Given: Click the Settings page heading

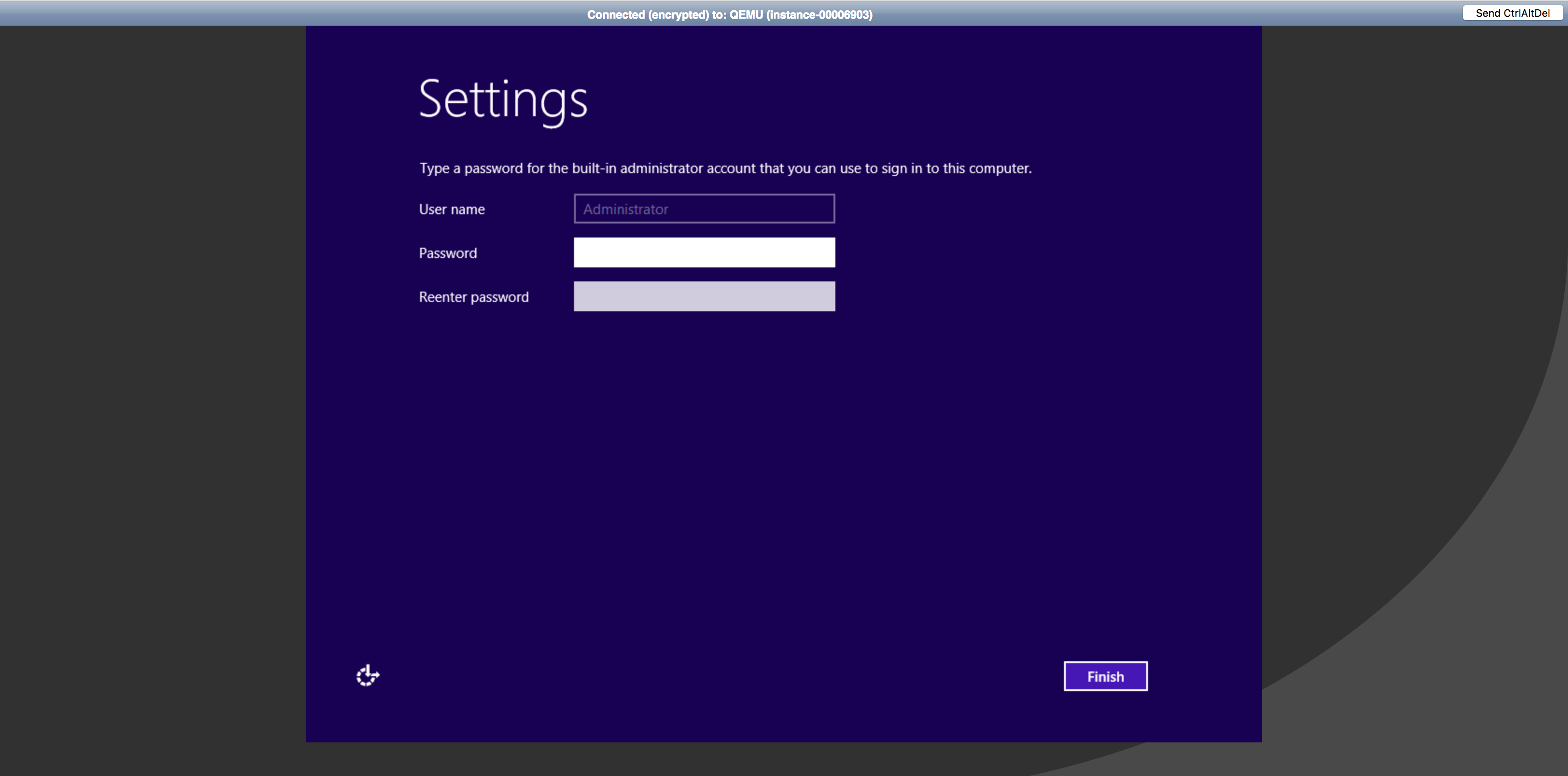Looking at the screenshot, I should (x=503, y=100).
